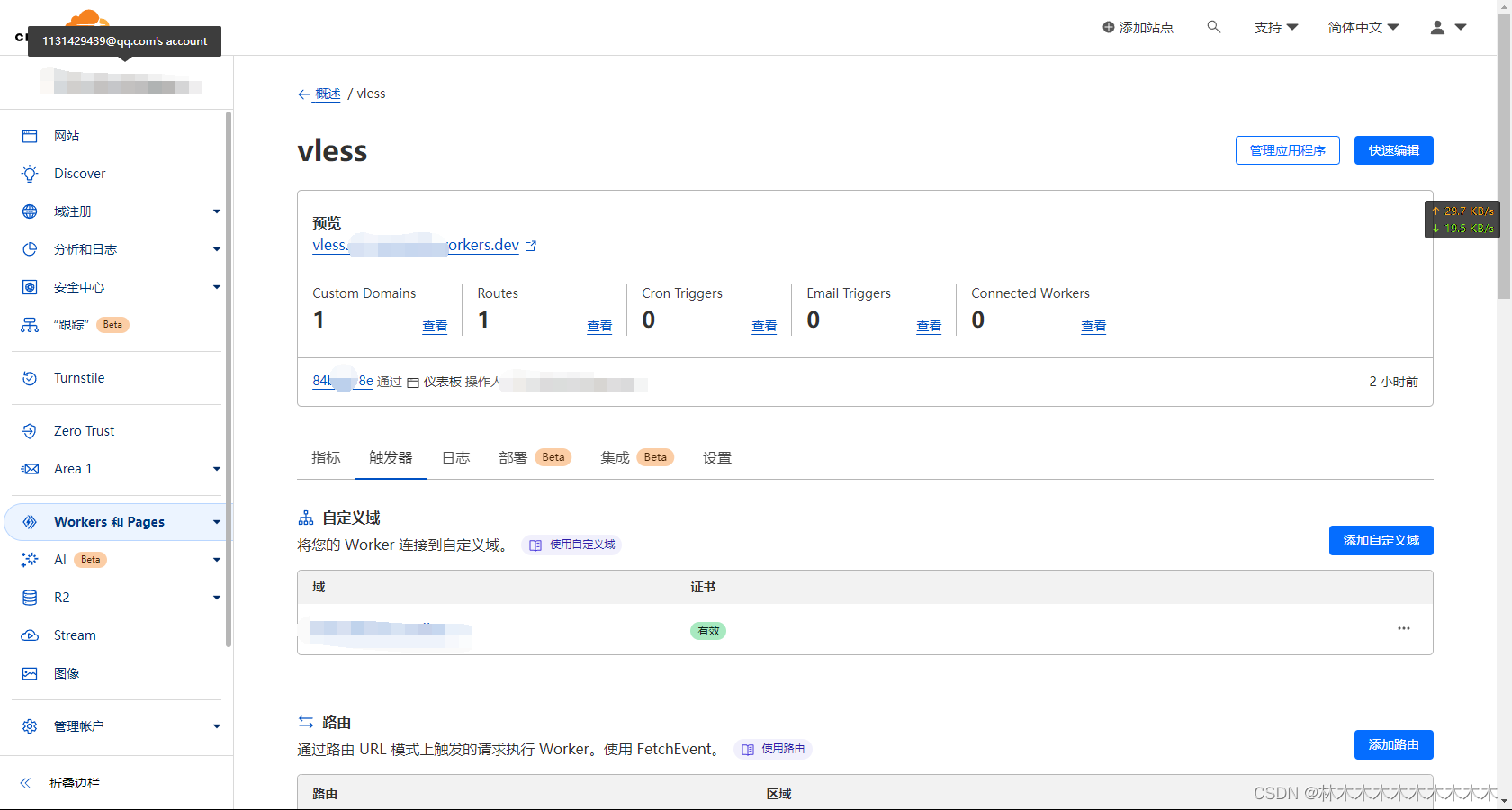
Task: Click the 快速编辑 button
Action: pyautogui.click(x=1393, y=150)
